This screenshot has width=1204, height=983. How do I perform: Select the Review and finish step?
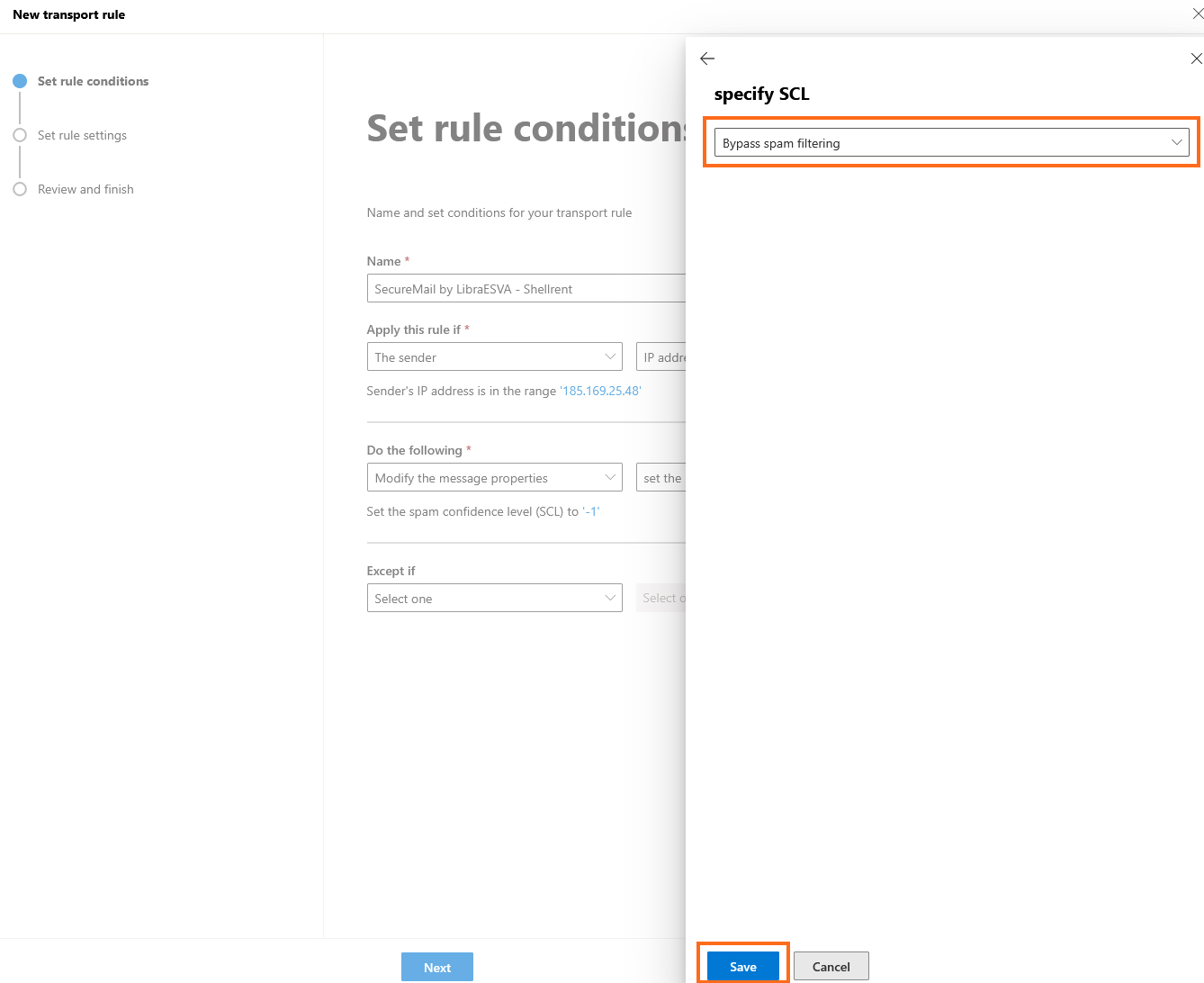click(x=85, y=189)
